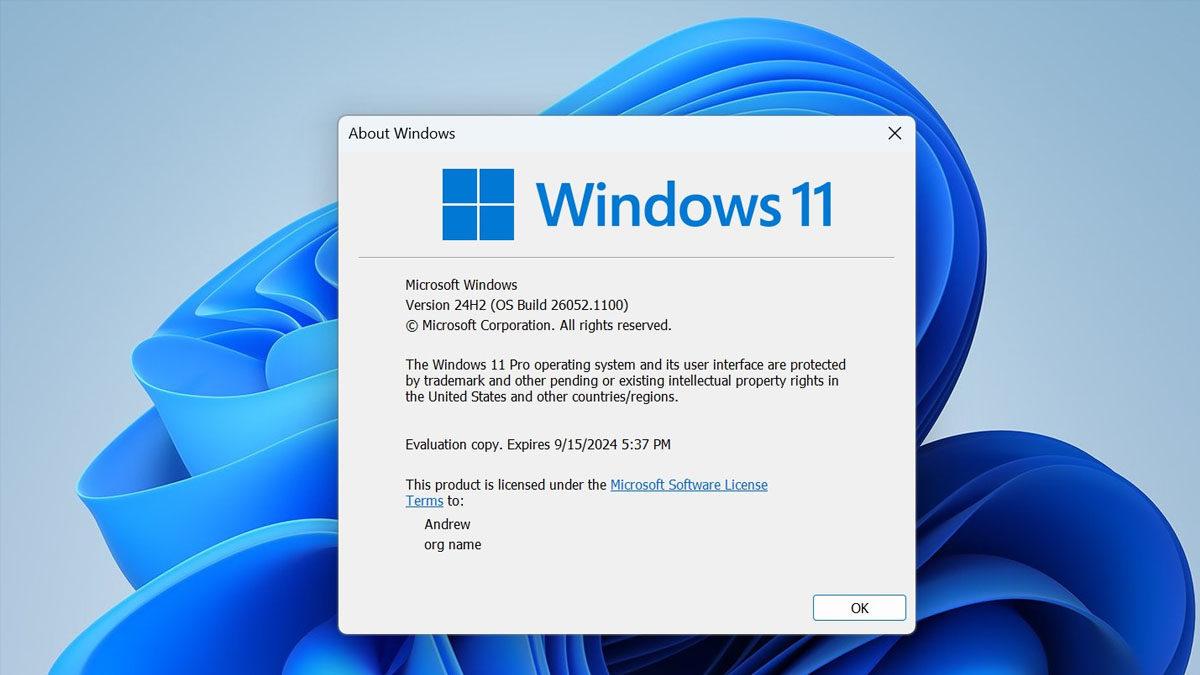The width and height of the screenshot is (1200, 675).
Task: Close the About Windows dialog
Action: (x=893, y=133)
